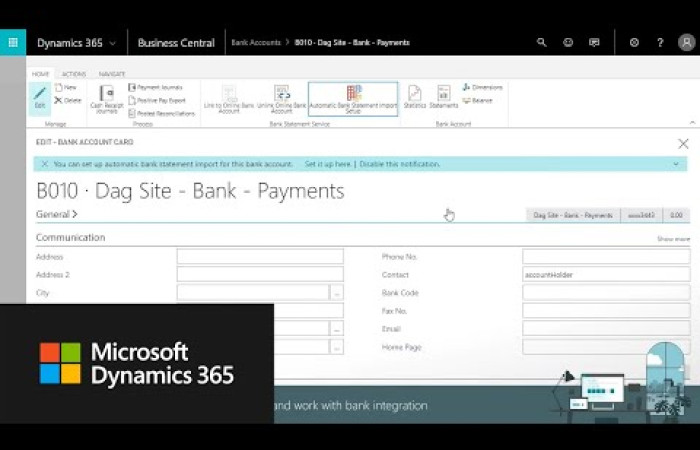Dismiss the notification with X

[x=45, y=164]
